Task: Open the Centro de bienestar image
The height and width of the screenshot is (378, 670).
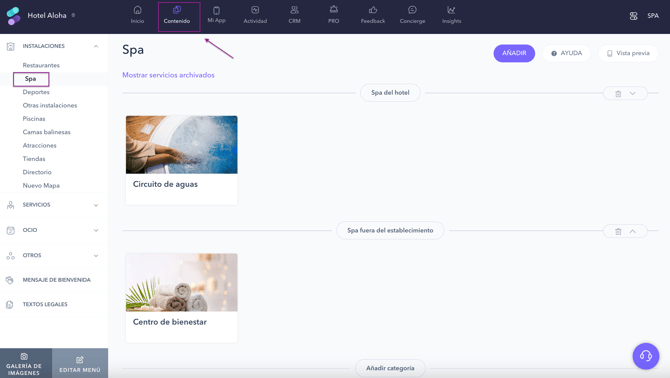Action: tap(182, 282)
